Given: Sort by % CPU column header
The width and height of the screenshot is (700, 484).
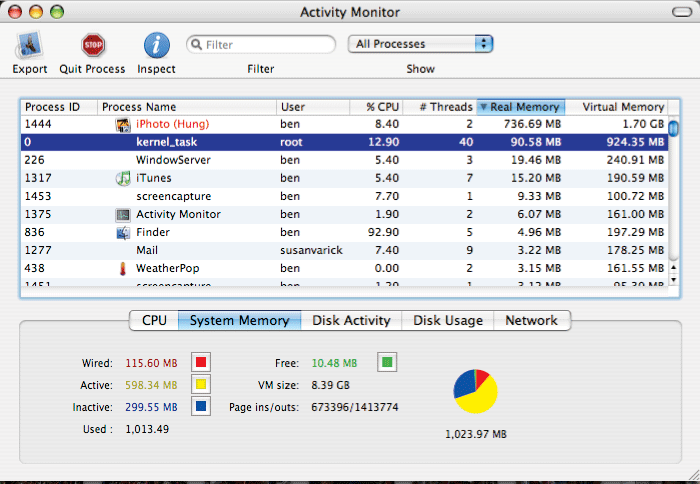Looking at the screenshot, I should click(376, 107).
